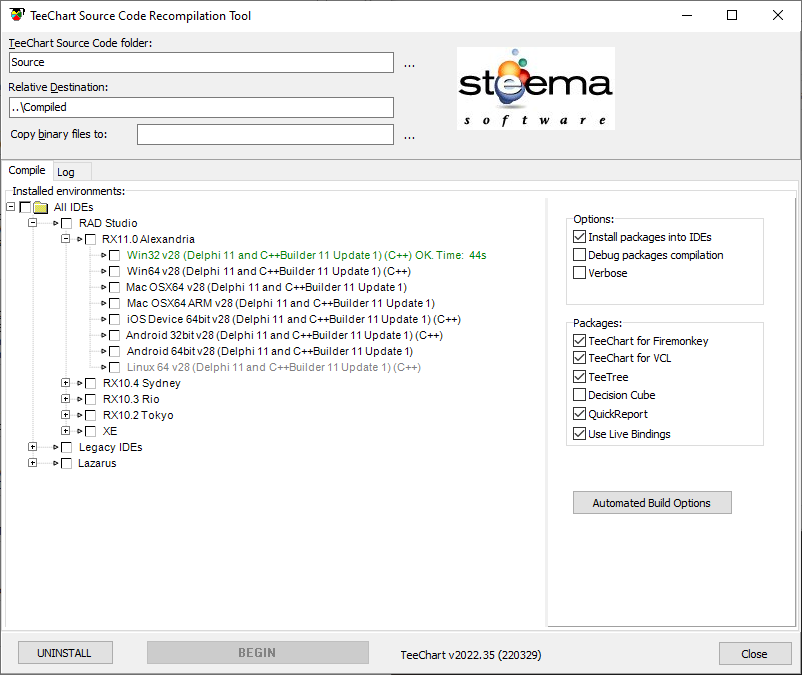This screenshot has height=675, width=802.
Task: Uncheck TeeChart for VCL package
Action: [580, 358]
